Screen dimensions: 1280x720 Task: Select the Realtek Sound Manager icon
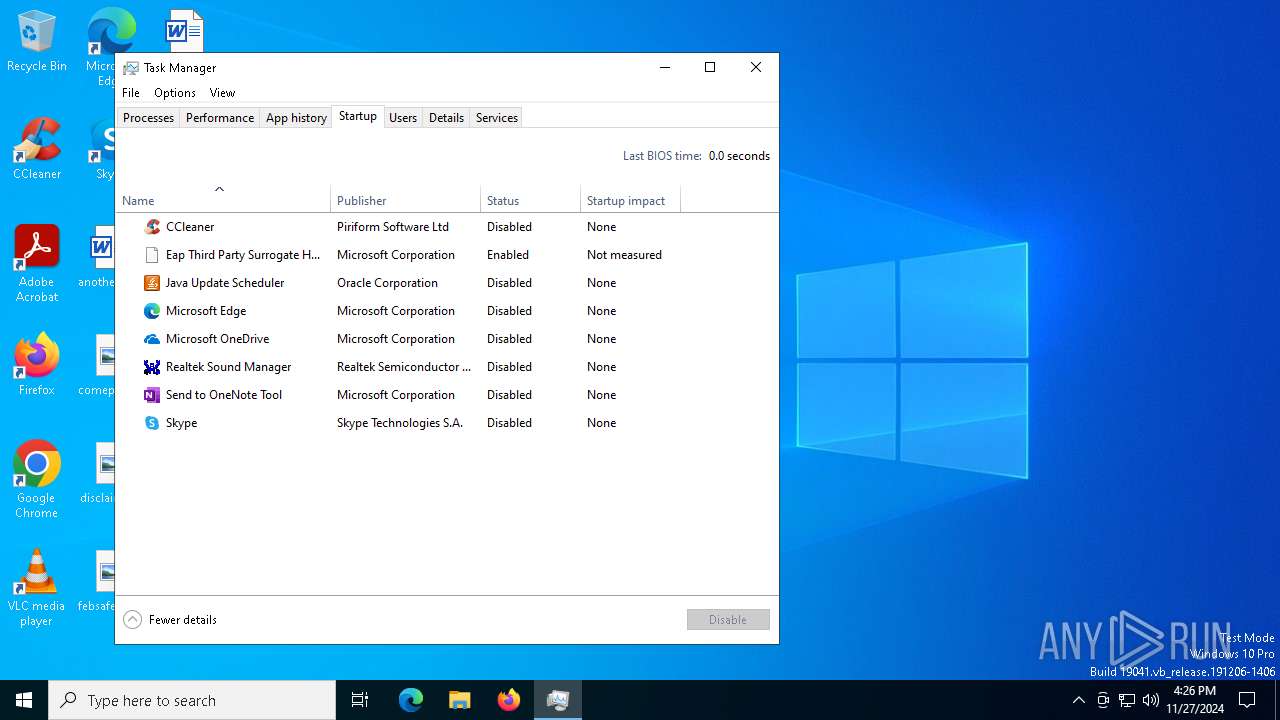152,367
